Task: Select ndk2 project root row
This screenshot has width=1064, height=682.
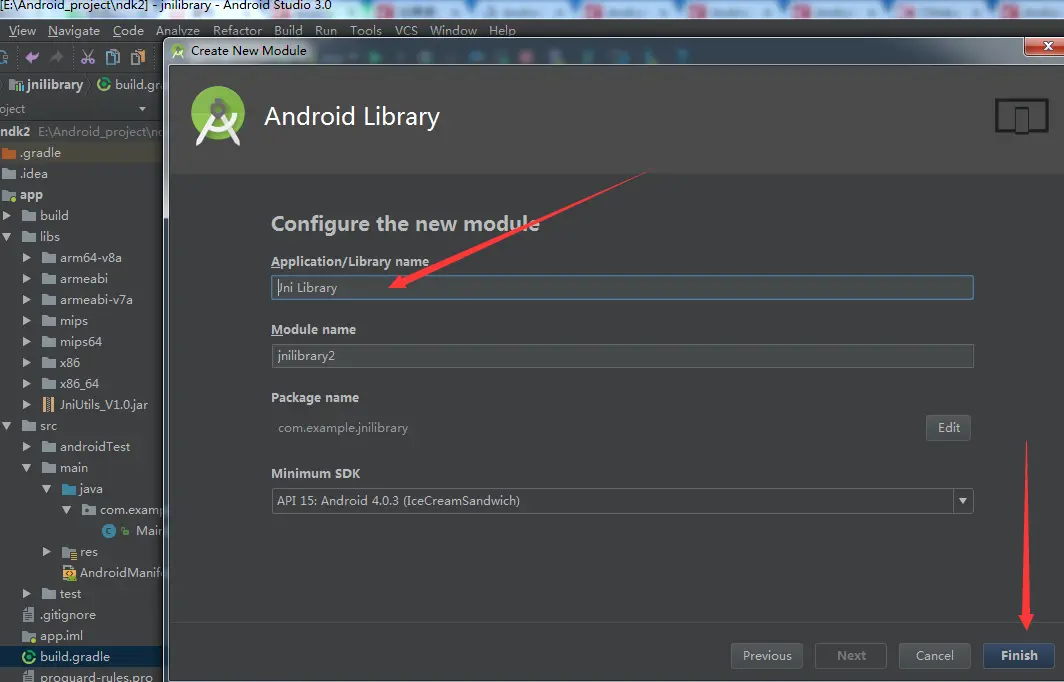Action: 81,132
